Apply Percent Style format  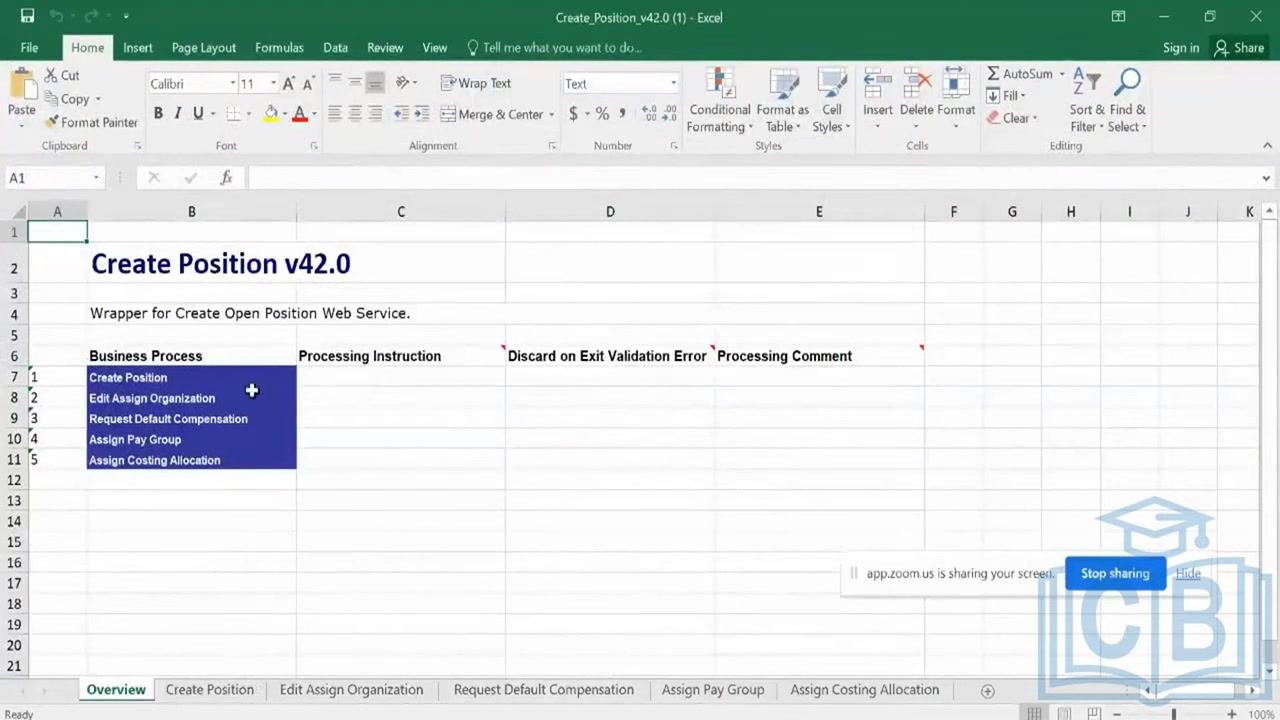[x=602, y=114]
